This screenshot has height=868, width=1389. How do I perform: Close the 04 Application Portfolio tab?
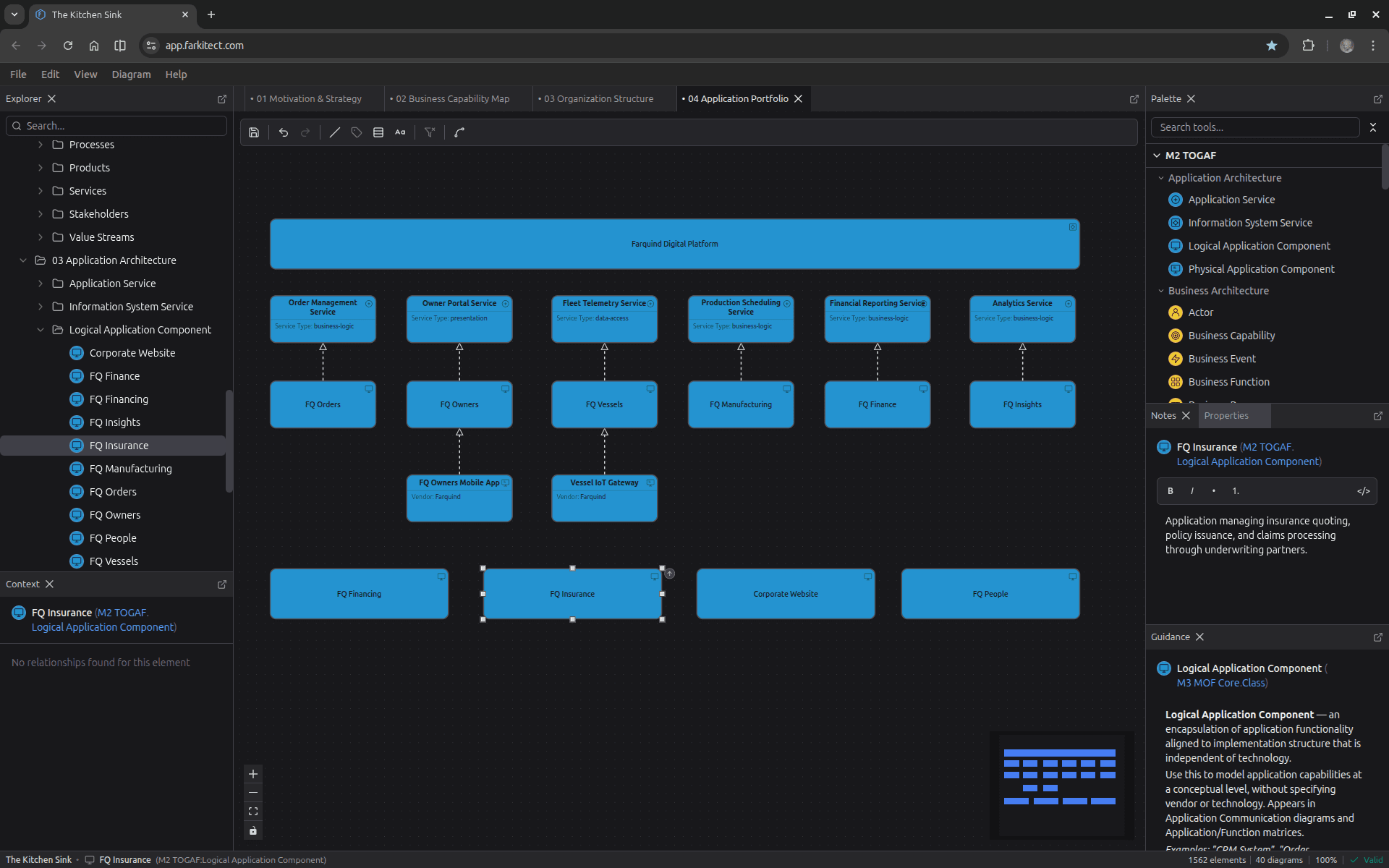coord(799,99)
